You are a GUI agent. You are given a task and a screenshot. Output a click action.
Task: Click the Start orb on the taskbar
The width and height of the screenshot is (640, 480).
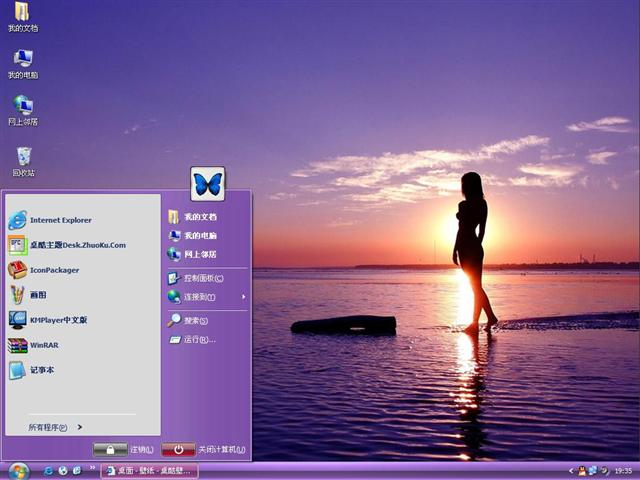[19, 470]
